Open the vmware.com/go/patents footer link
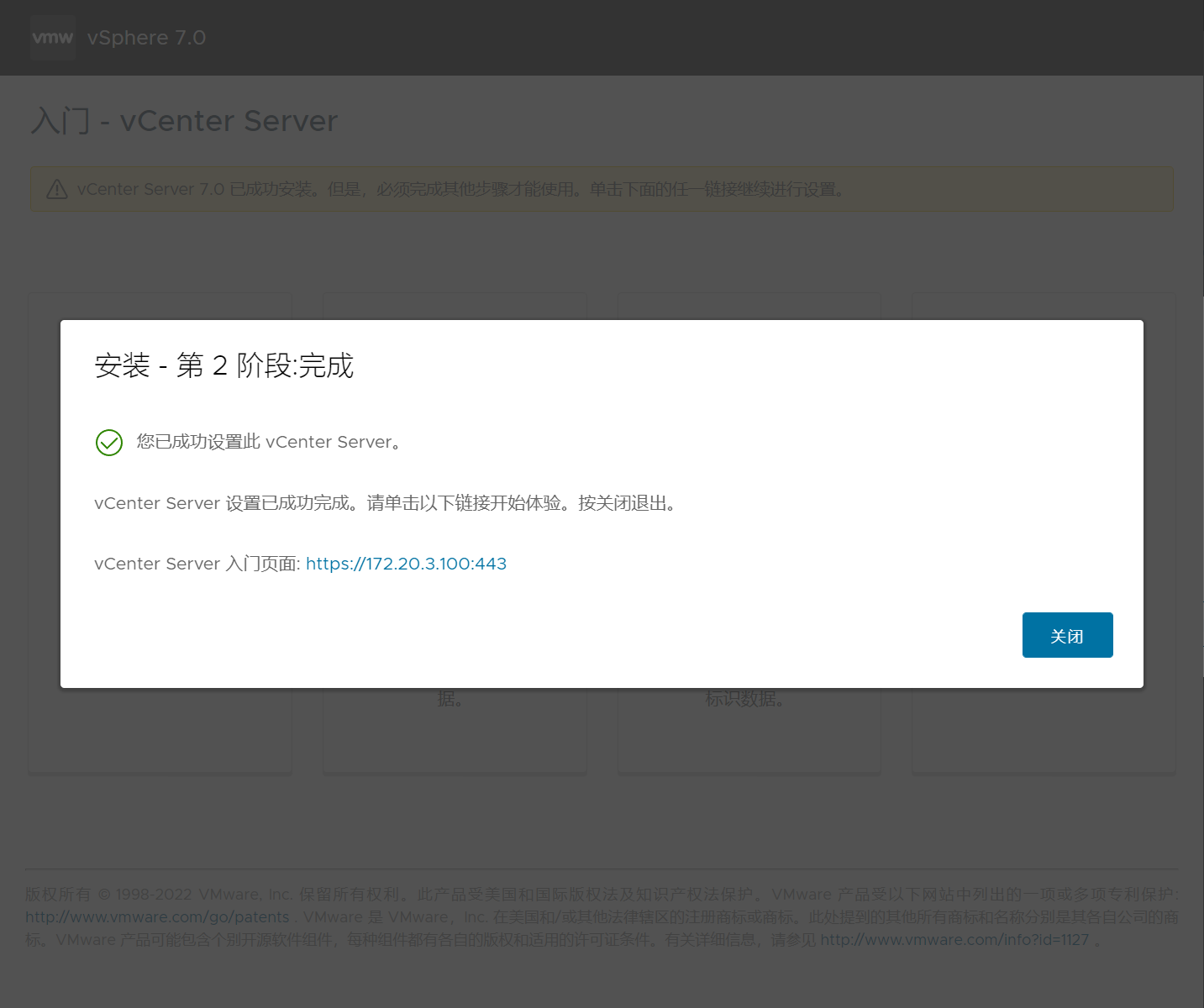1204x1008 pixels. (x=157, y=917)
